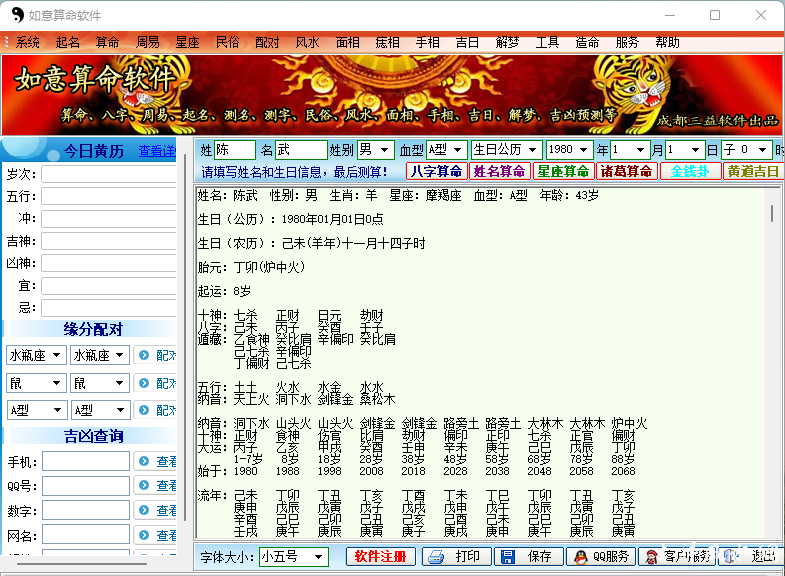Image resolution: width=785 pixels, height=576 pixels.
Task: Click the arrow icon beside blood type 配对
Action: (144, 410)
